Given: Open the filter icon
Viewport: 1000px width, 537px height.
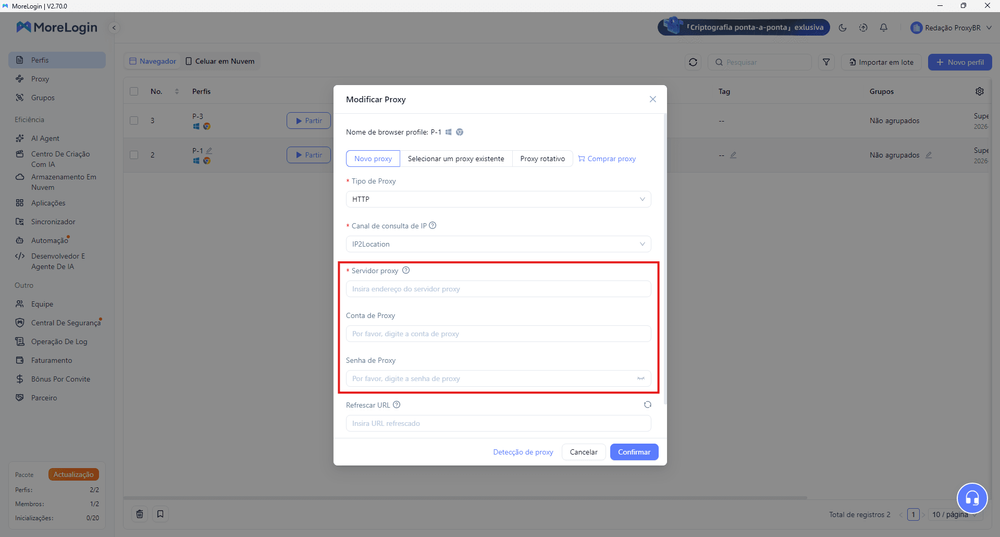Looking at the screenshot, I should point(826,62).
